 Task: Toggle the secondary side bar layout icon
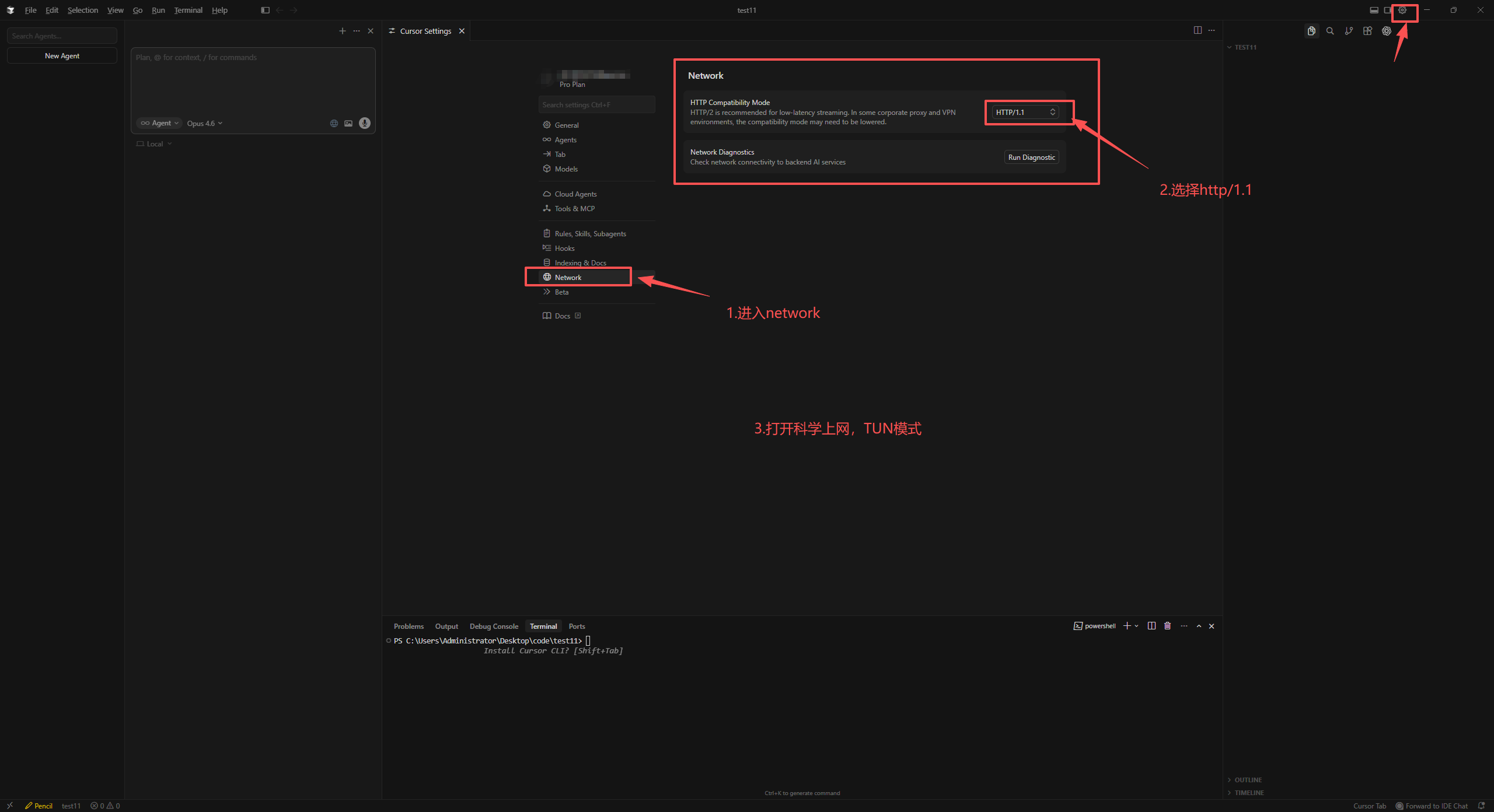click(1388, 10)
